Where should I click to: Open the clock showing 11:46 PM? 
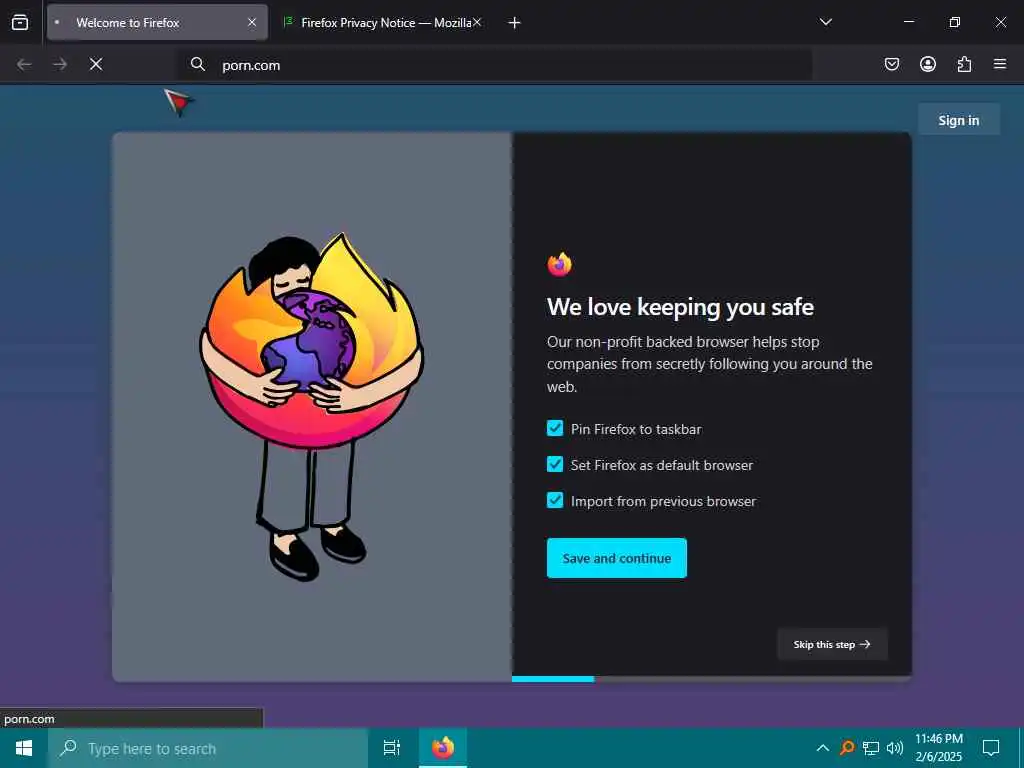[x=938, y=748]
